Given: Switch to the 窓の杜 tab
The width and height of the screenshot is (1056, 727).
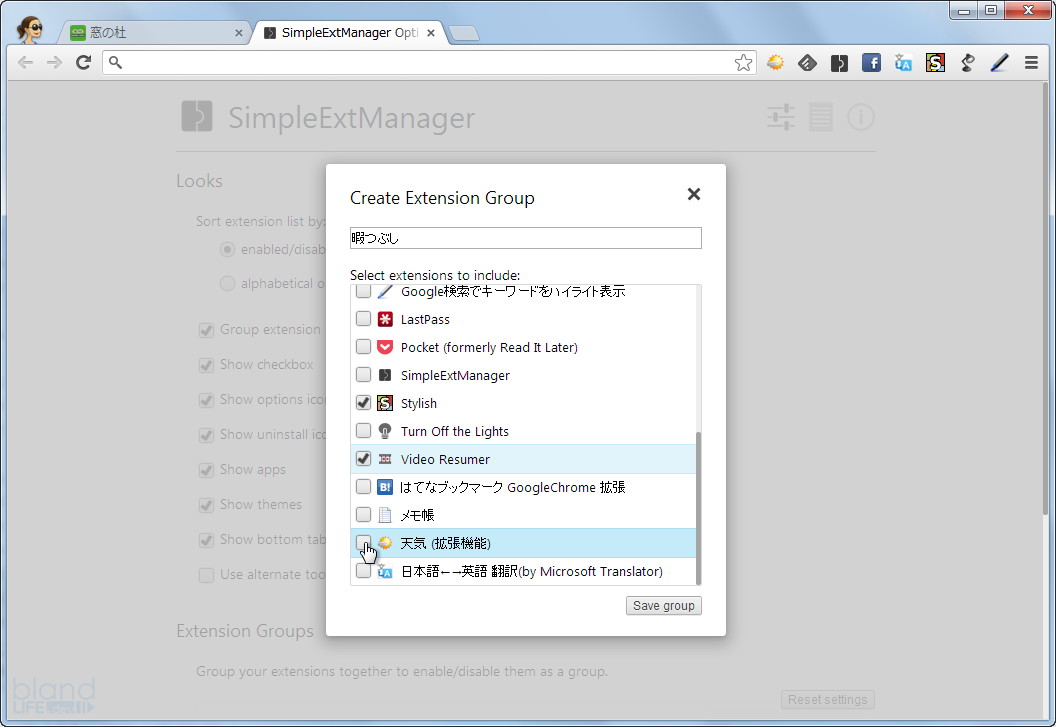Looking at the screenshot, I should click(x=156, y=32).
